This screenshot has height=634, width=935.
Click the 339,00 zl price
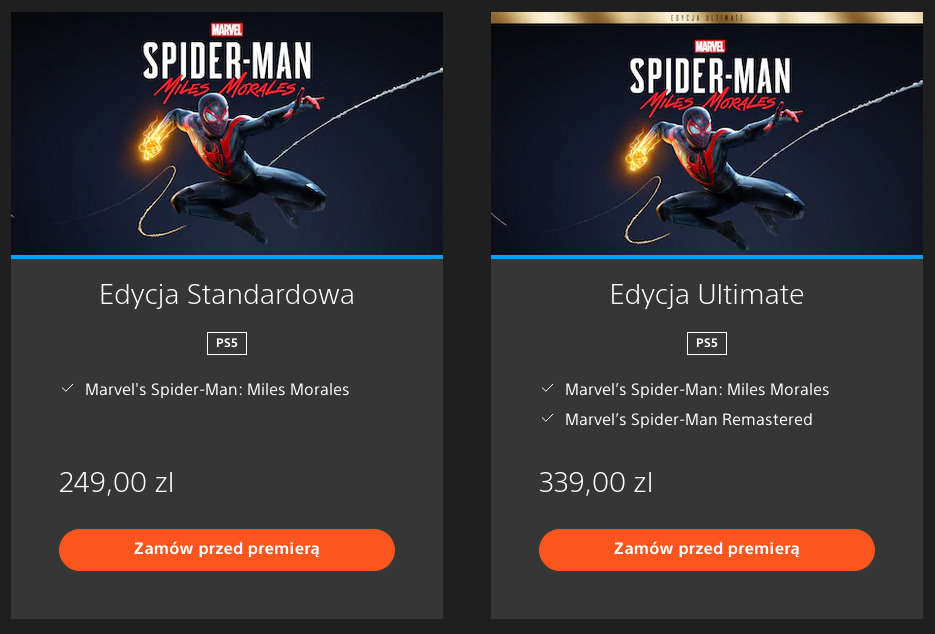(x=596, y=482)
